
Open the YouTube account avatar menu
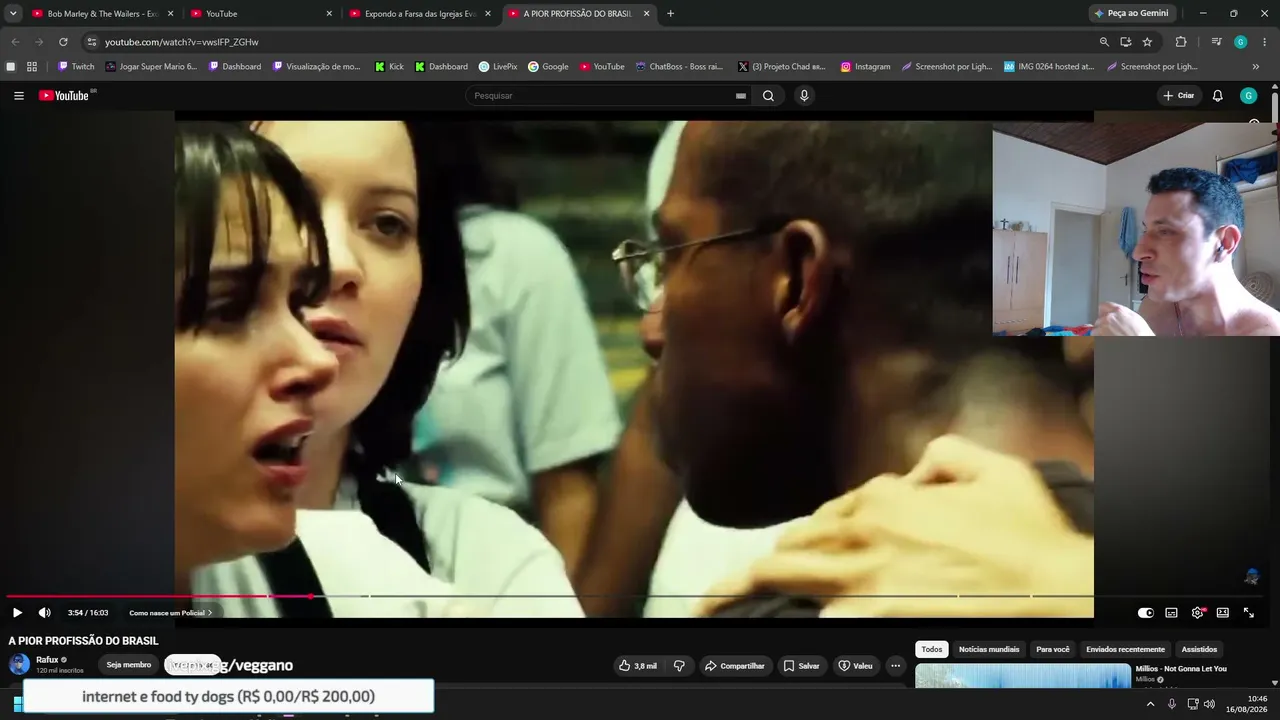pos(1248,96)
